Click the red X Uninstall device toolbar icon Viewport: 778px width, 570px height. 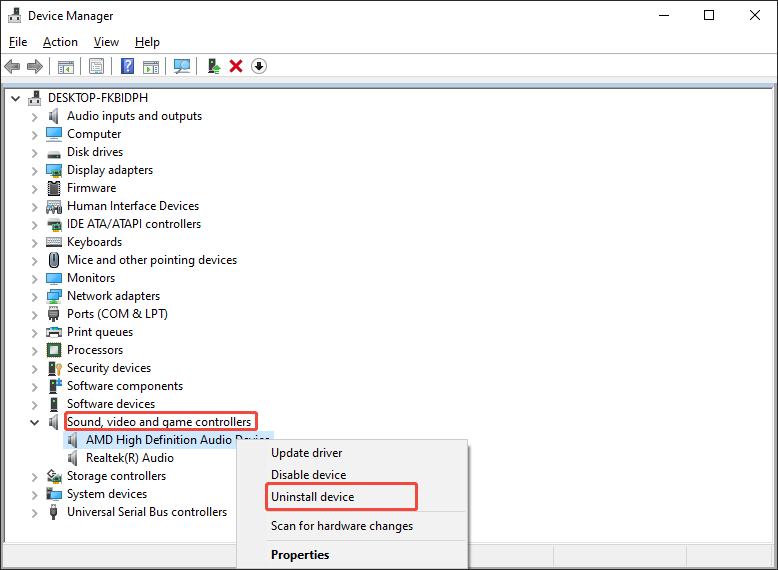tap(236, 66)
